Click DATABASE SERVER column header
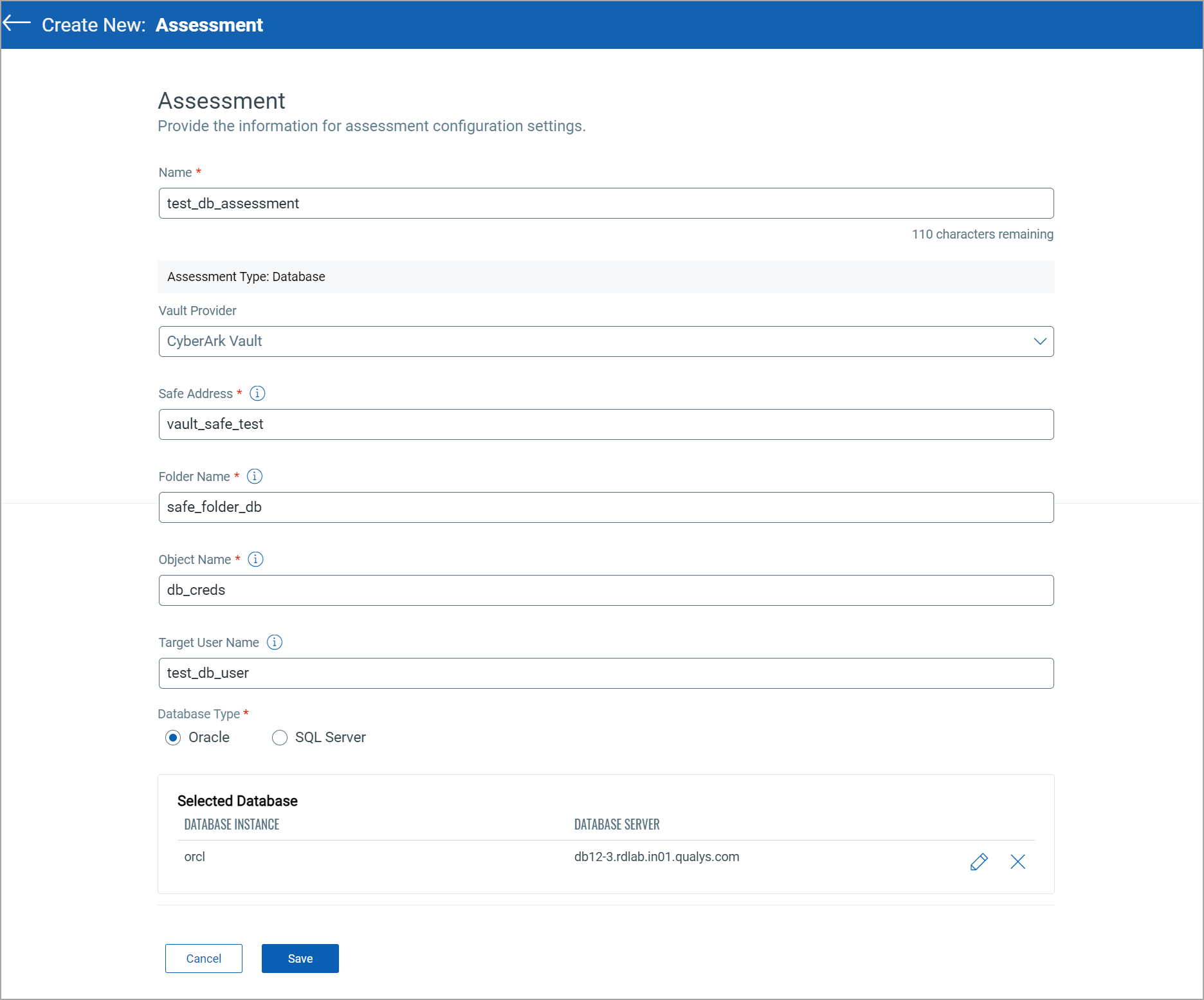Image resolution: width=1204 pixels, height=1000 pixels. 617,824
